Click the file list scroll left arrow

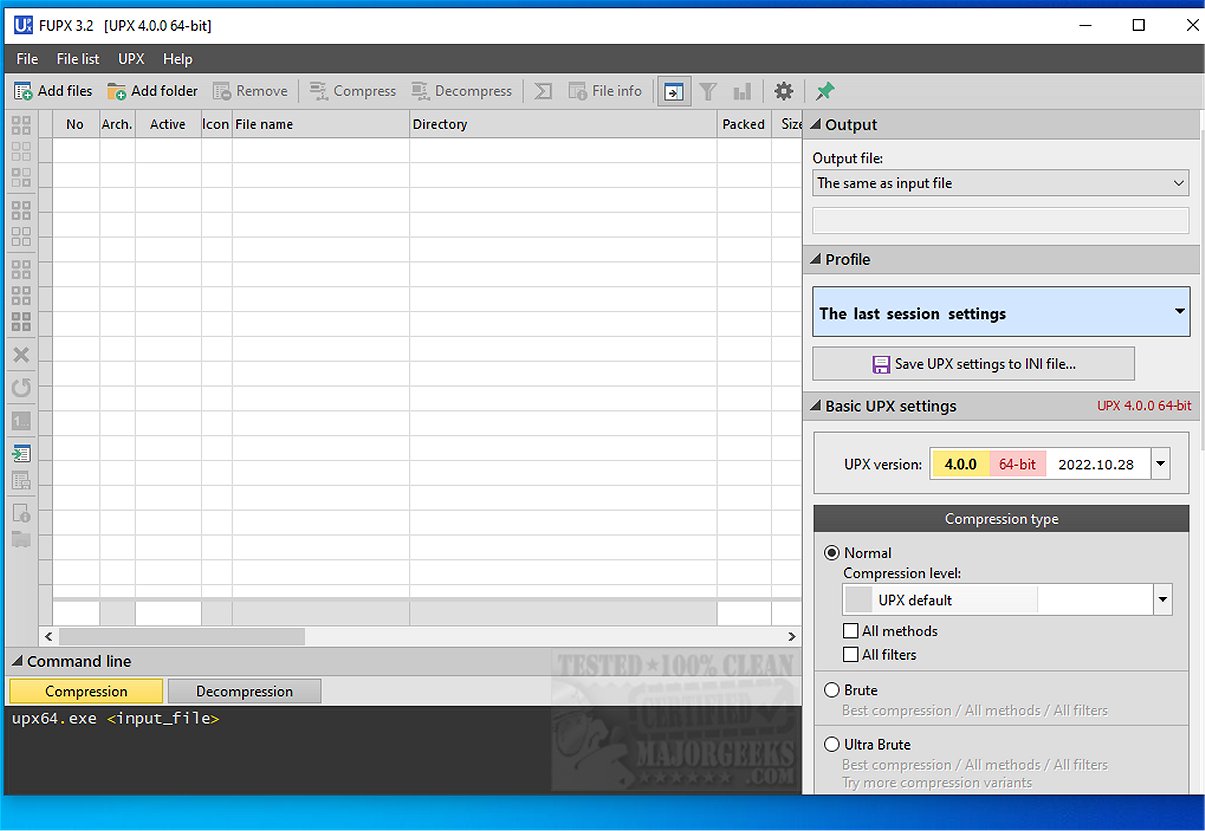[48, 636]
